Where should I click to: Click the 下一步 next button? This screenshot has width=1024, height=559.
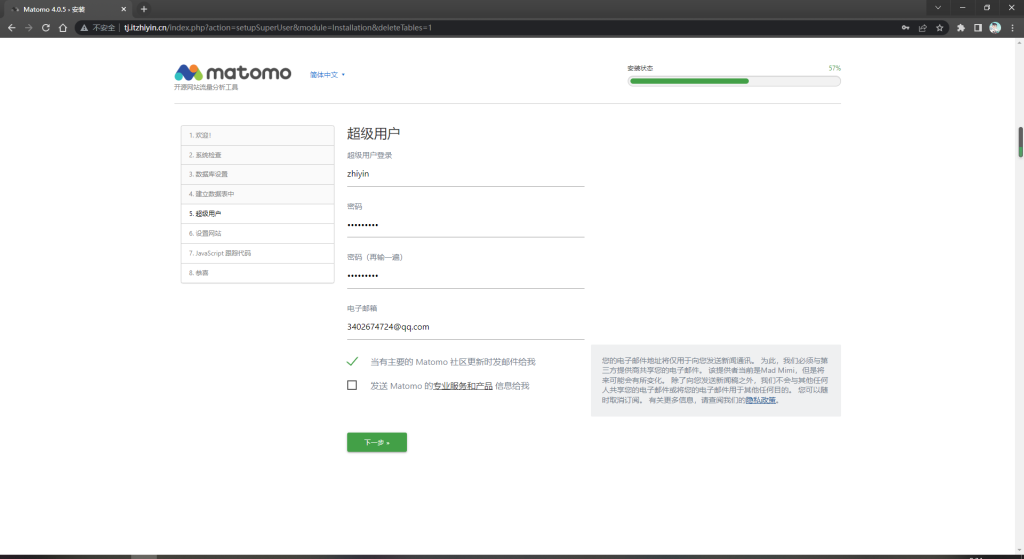(376, 442)
